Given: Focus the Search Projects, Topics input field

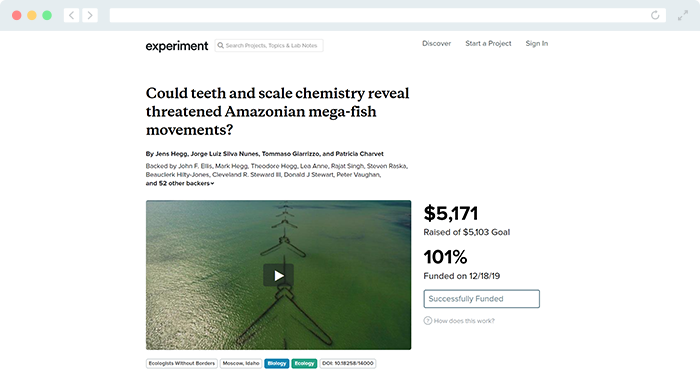Looking at the screenshot, I should [x=269, y=46].
